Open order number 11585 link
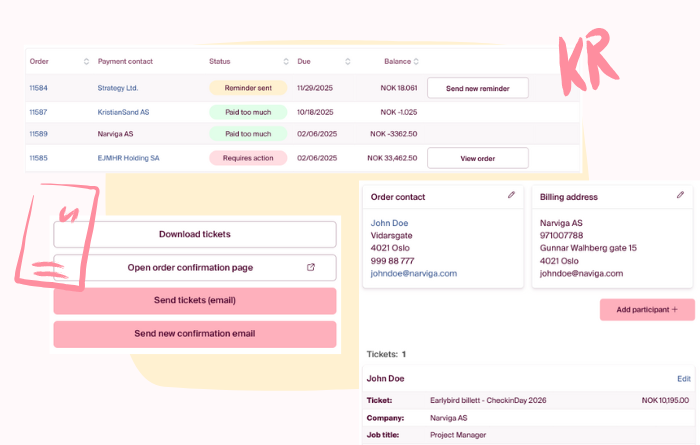Viewport: 700px width, 445px height. (x=38, y=158)
